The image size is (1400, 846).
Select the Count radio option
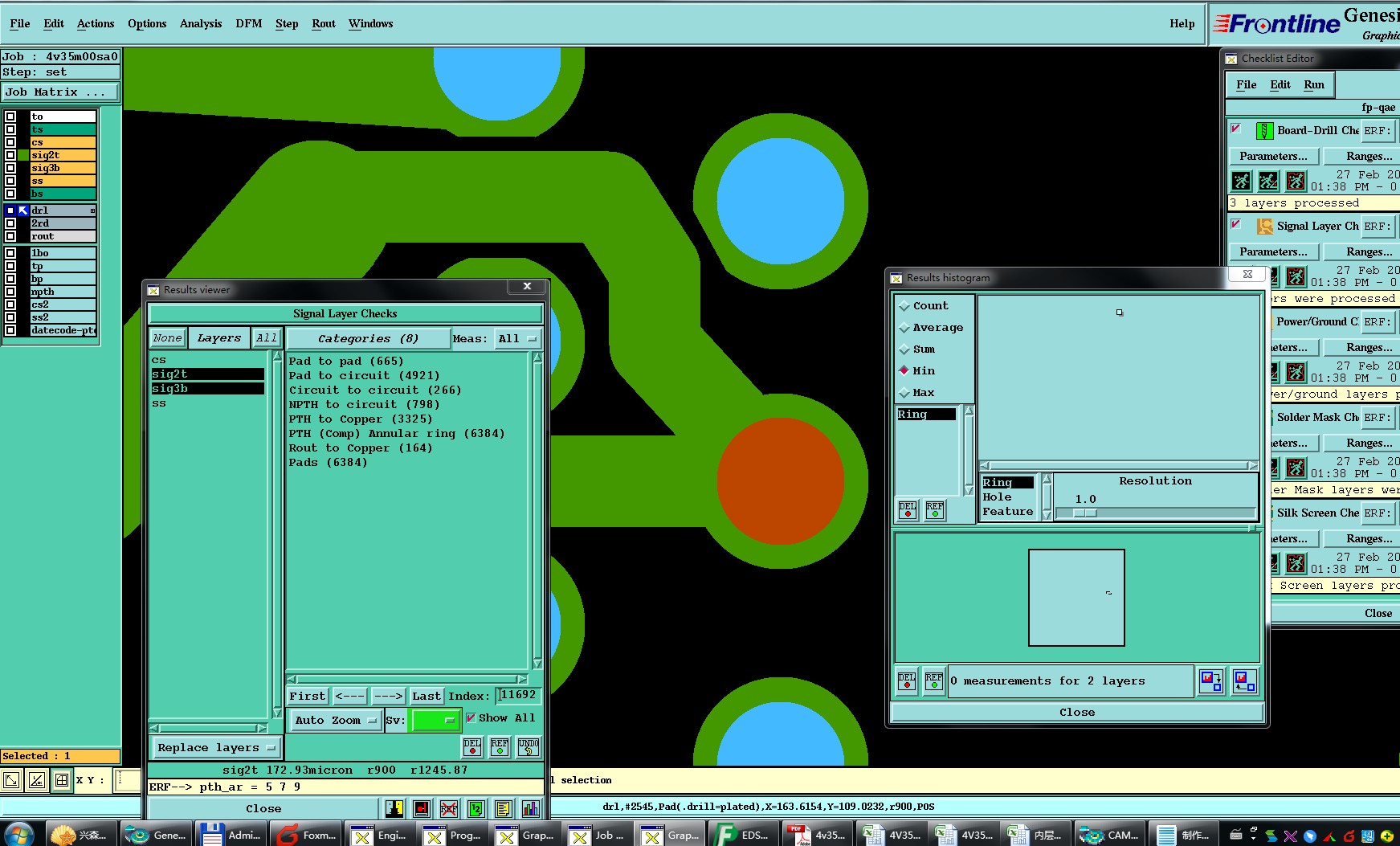tap(904, 306)
